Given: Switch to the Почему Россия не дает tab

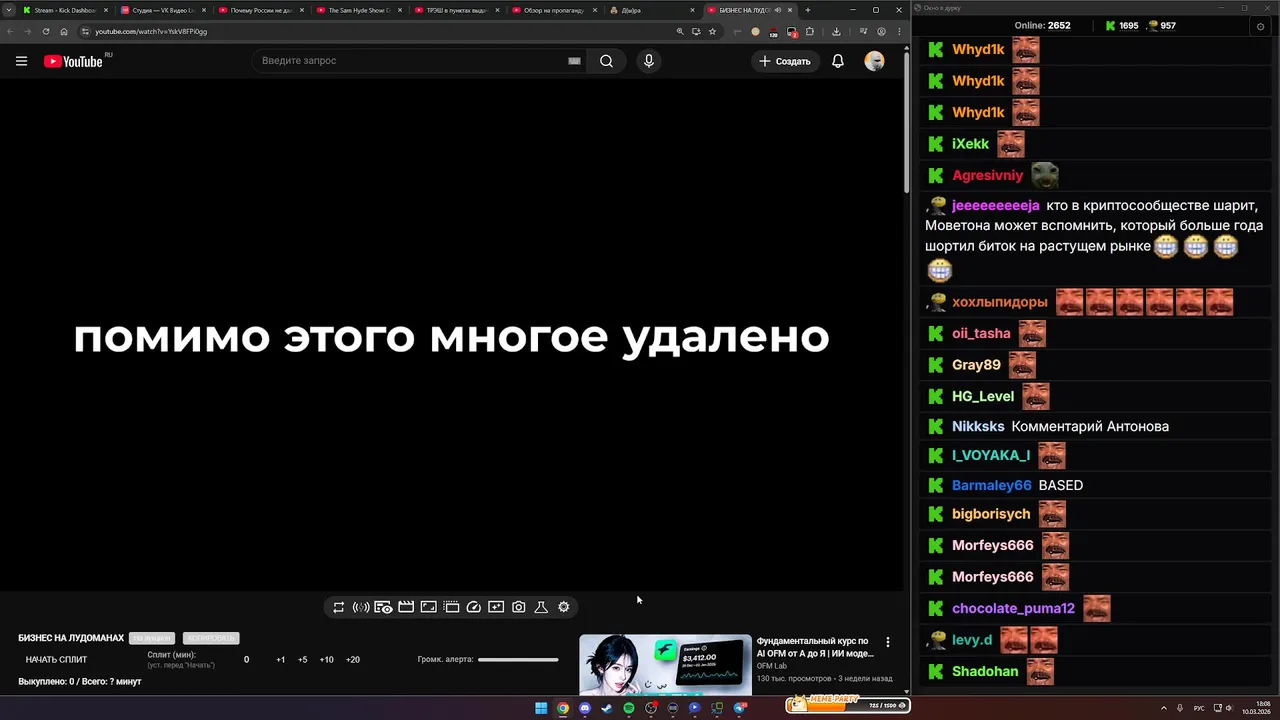Looking at the screenshot, I should (x=261, y=10).
